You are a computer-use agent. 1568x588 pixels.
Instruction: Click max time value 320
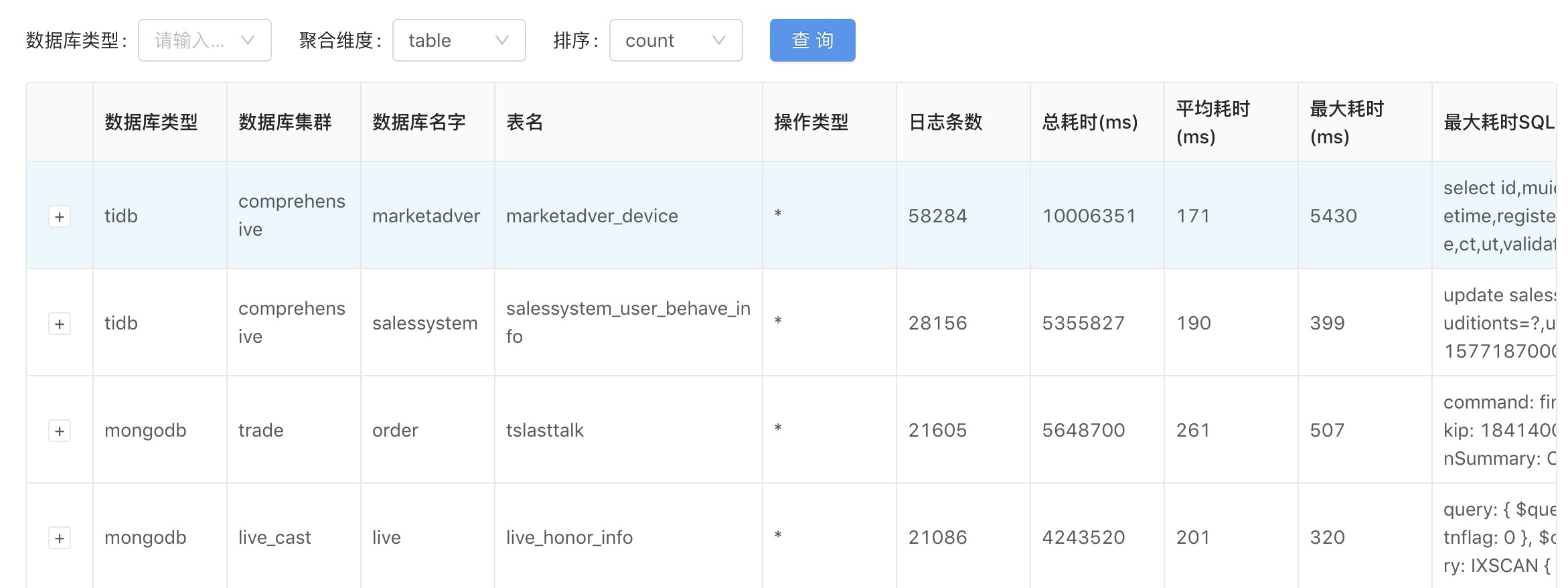[x=1327, y=537]
